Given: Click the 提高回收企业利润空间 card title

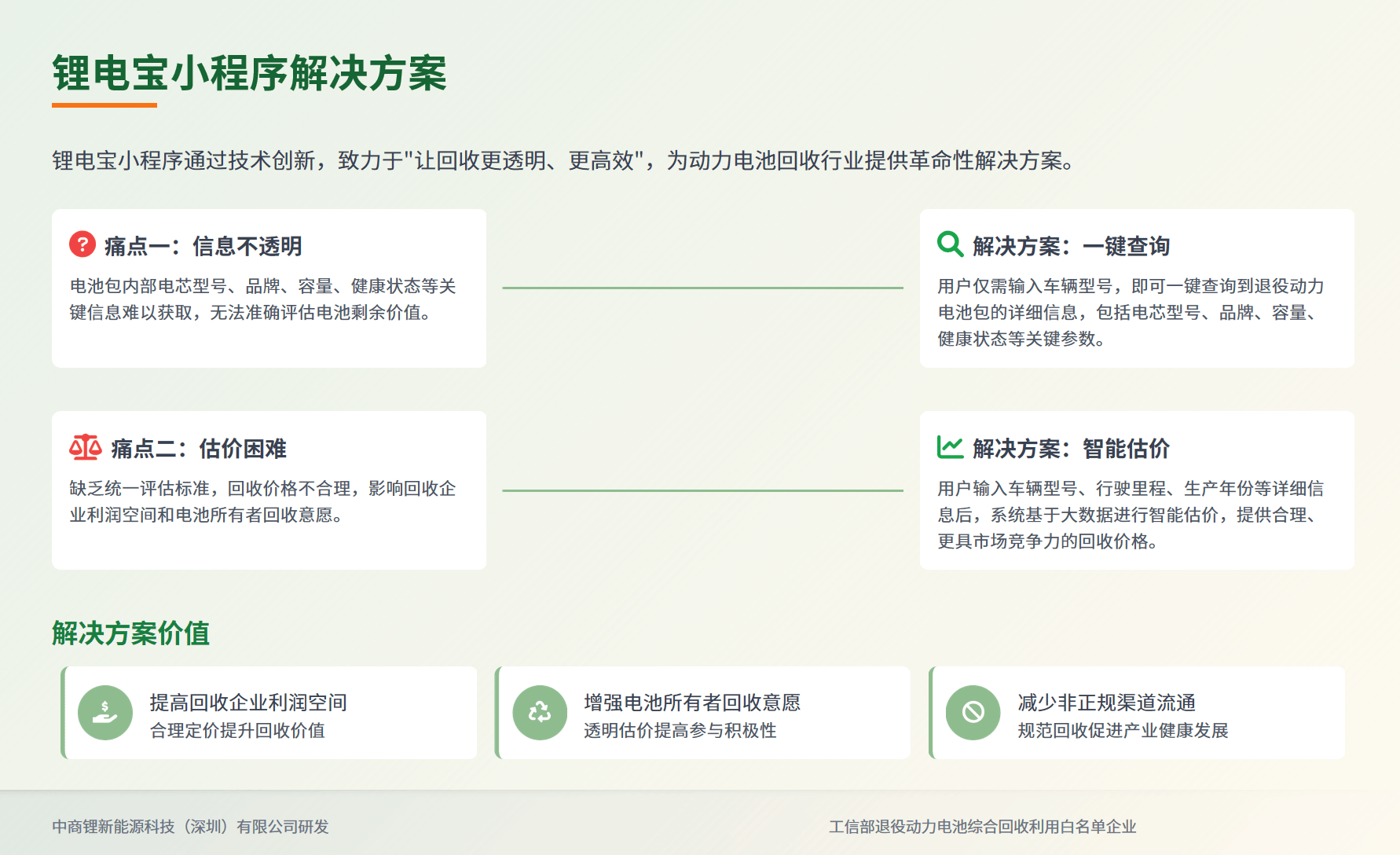Looking at the screenshot, I should pyautogui.click(x=248, y=703).
